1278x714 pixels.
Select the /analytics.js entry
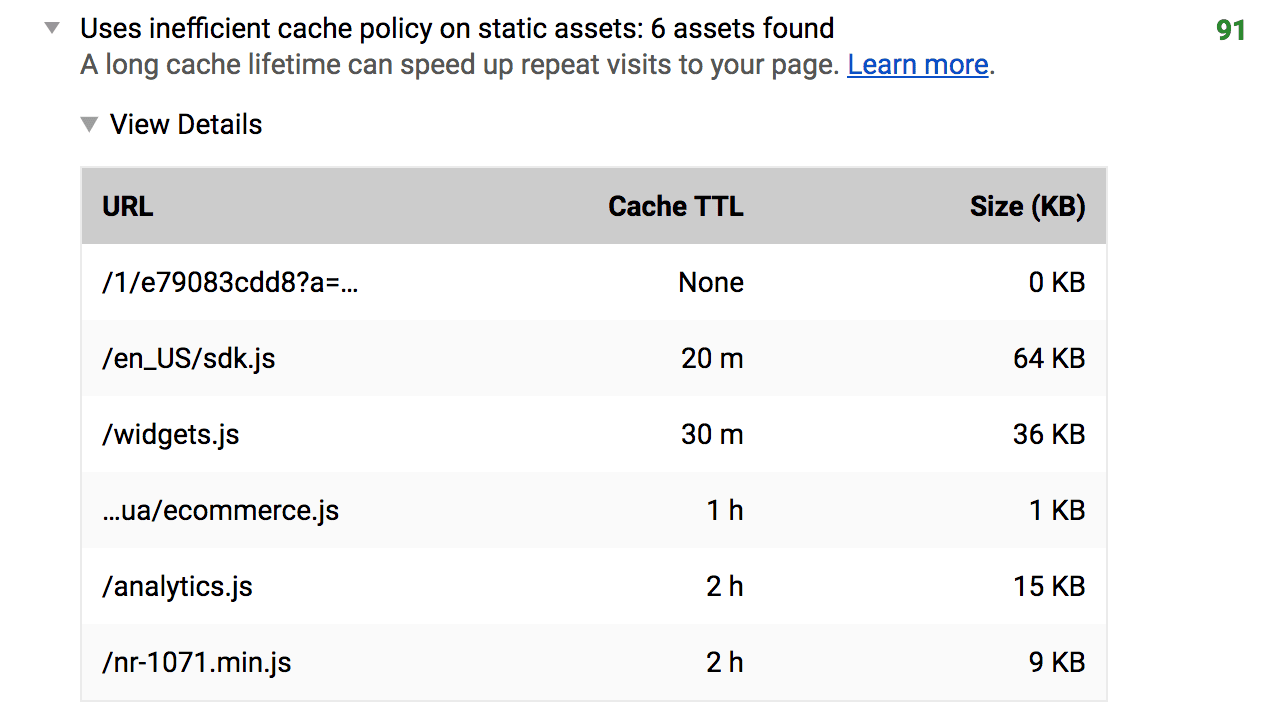pos(177,586)
